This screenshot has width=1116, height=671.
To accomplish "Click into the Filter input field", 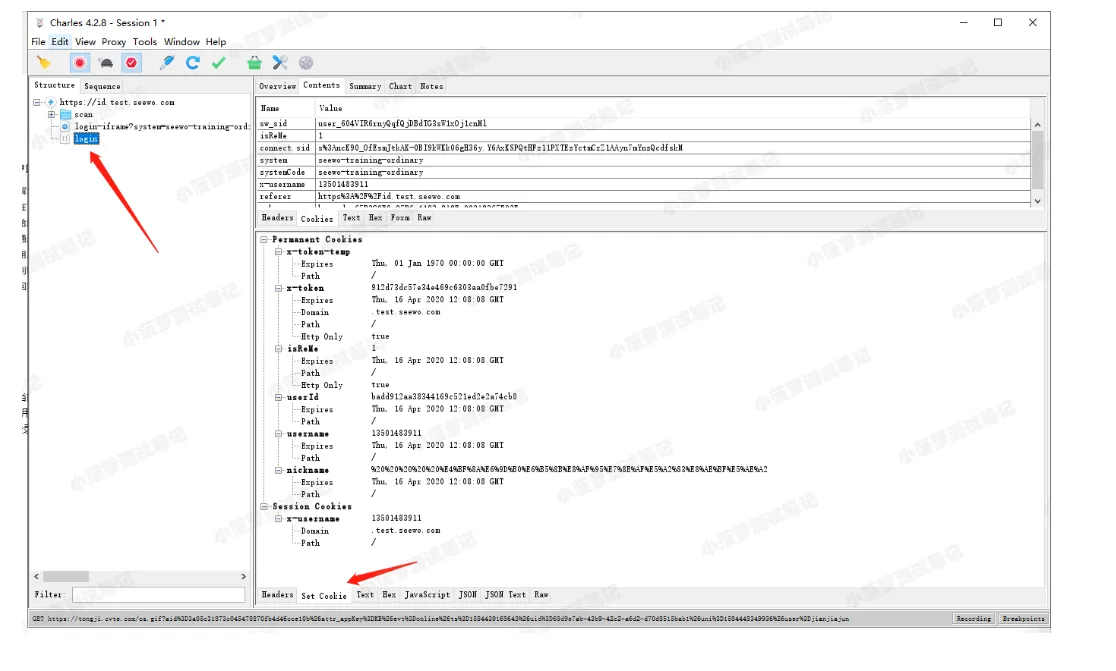I will point(159,595).
